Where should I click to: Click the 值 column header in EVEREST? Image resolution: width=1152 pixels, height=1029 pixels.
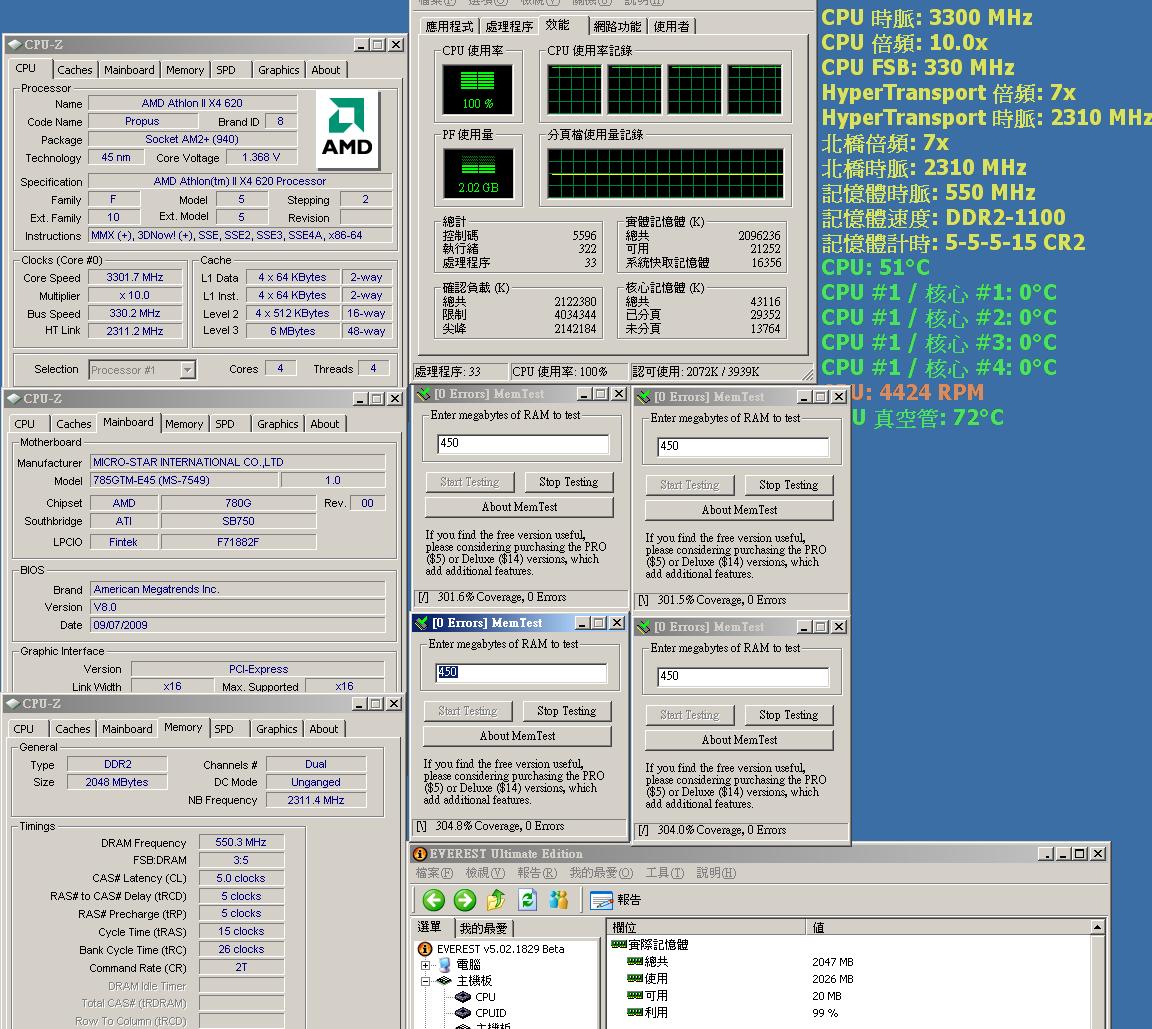(818, 928)
